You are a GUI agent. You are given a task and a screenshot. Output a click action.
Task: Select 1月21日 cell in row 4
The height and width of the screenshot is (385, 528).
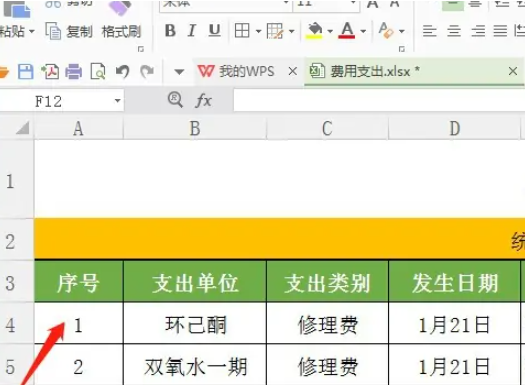click(x=455, y=323)
